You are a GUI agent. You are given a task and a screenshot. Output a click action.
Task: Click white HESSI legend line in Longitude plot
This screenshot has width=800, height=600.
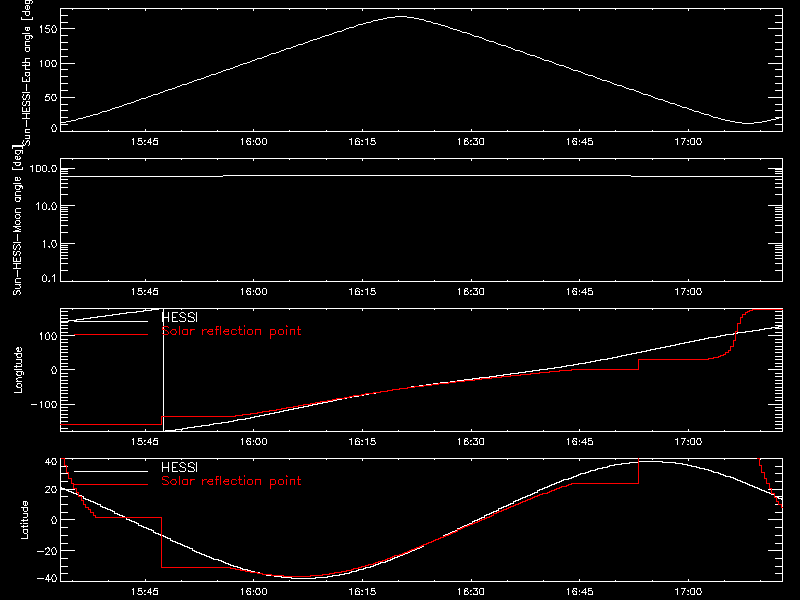tap(111, 321)
